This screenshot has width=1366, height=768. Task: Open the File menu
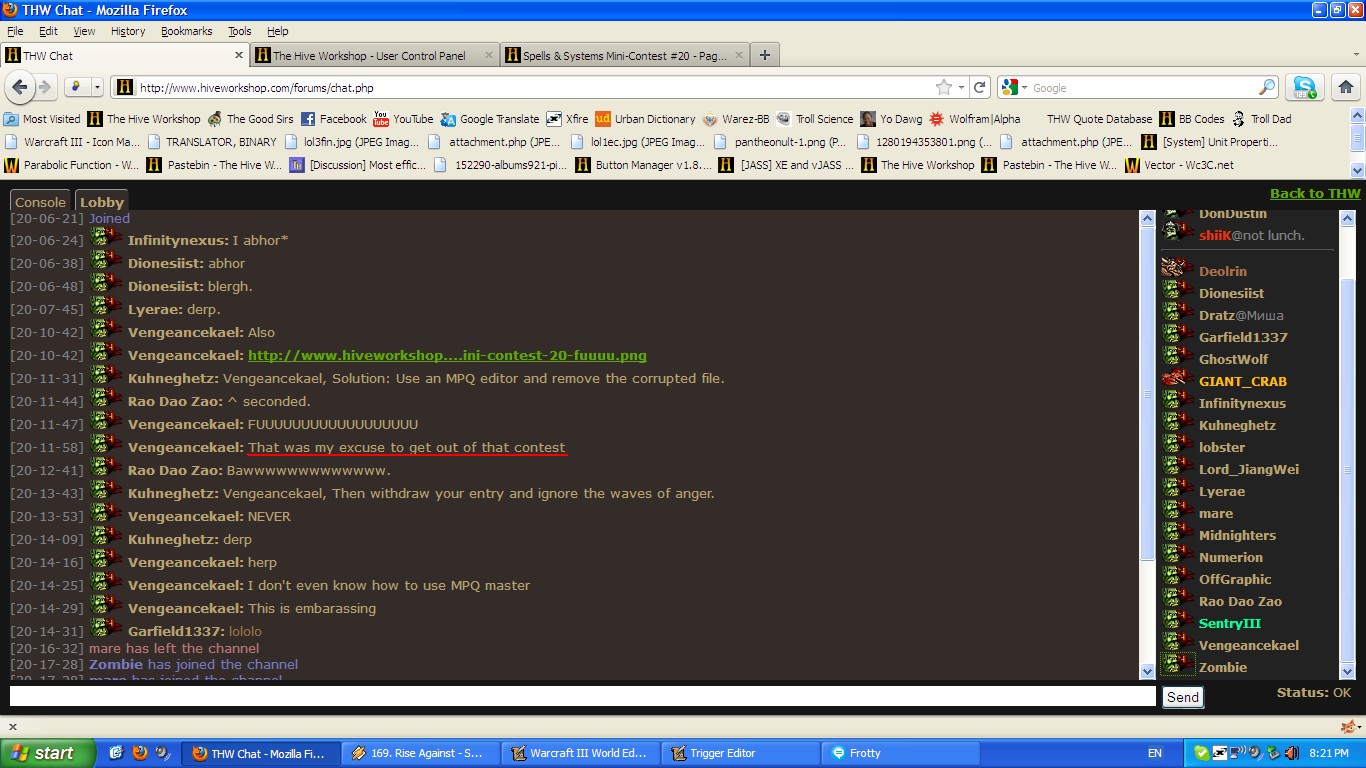coord(15,31)
